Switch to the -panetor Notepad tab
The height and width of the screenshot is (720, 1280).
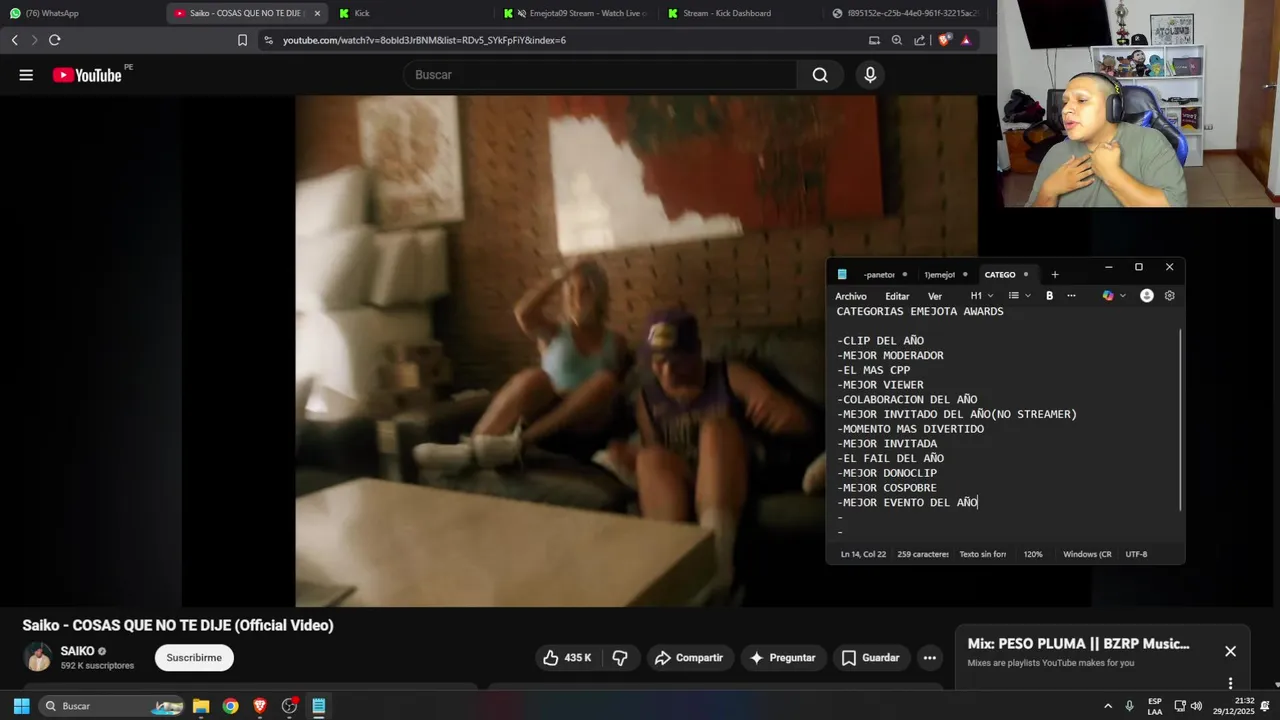884,274
